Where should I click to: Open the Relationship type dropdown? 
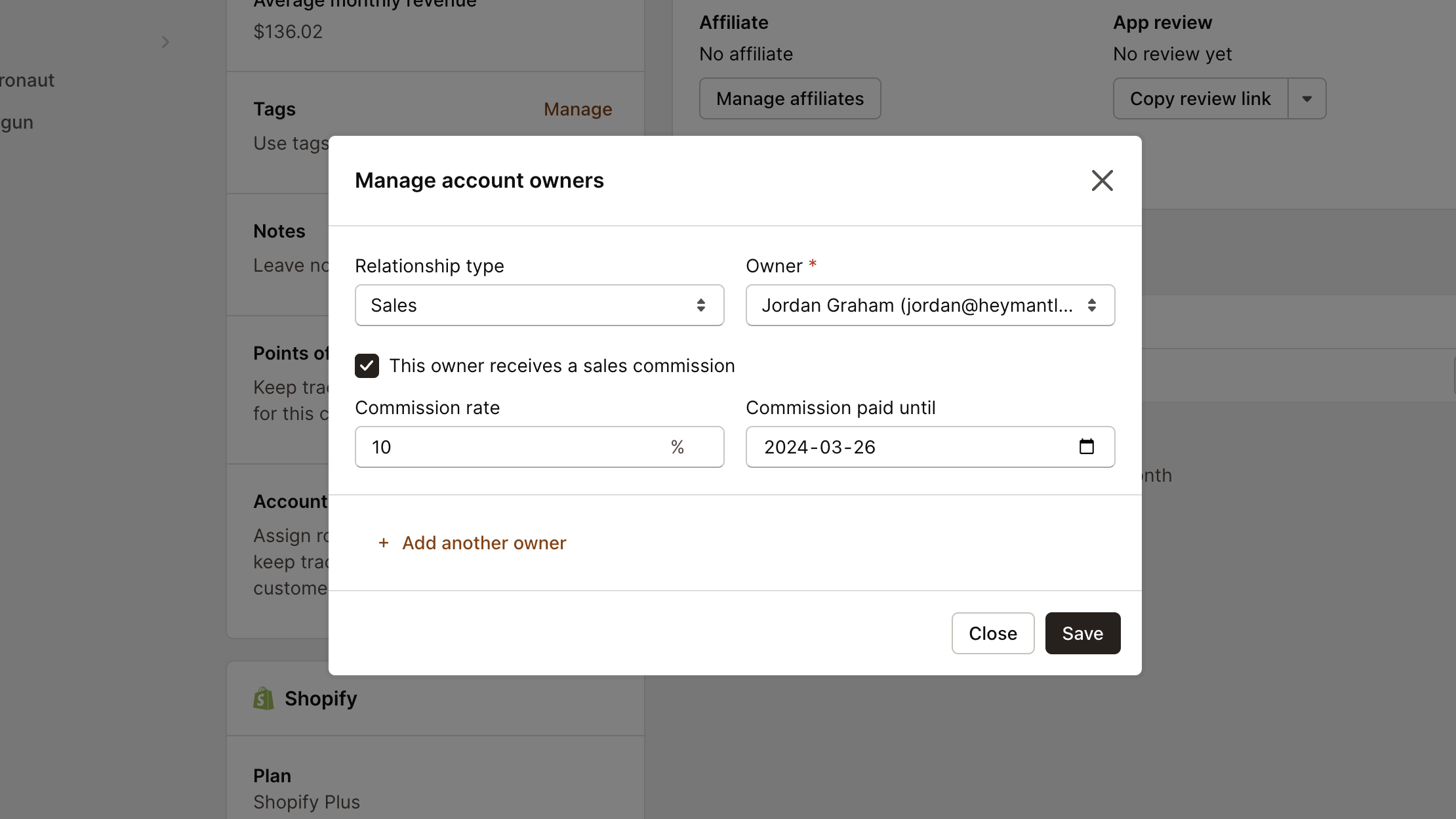coord(539,304)
